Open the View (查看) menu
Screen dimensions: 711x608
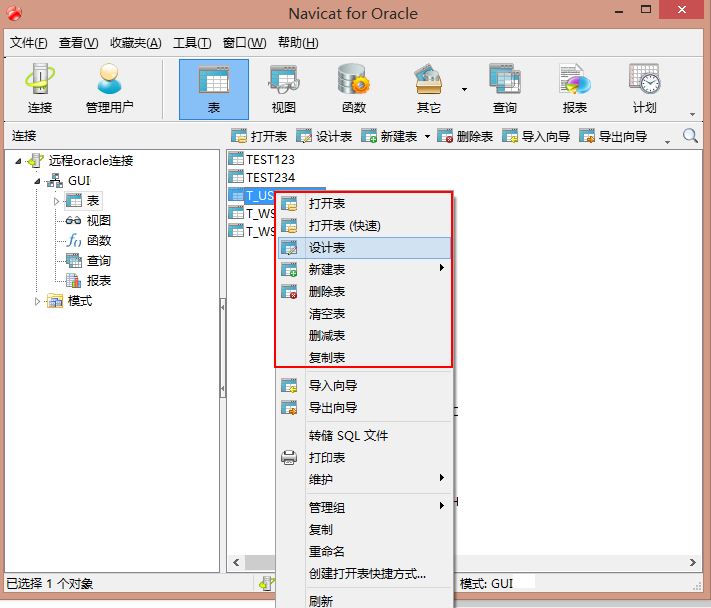coord(78,43)
